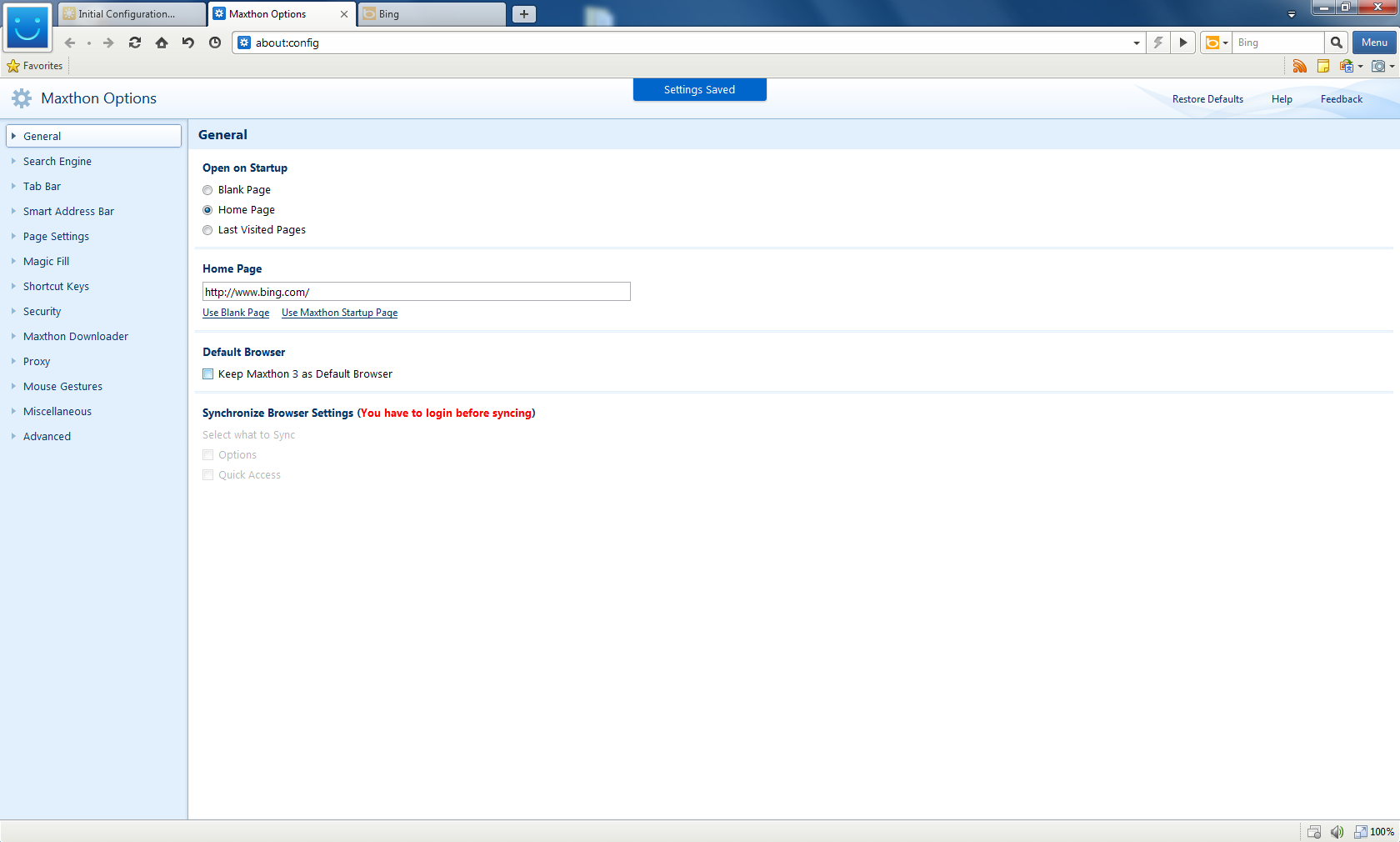Click the undo closed tab icon
Screen dimensions: 1400x842
coord(188,43)
